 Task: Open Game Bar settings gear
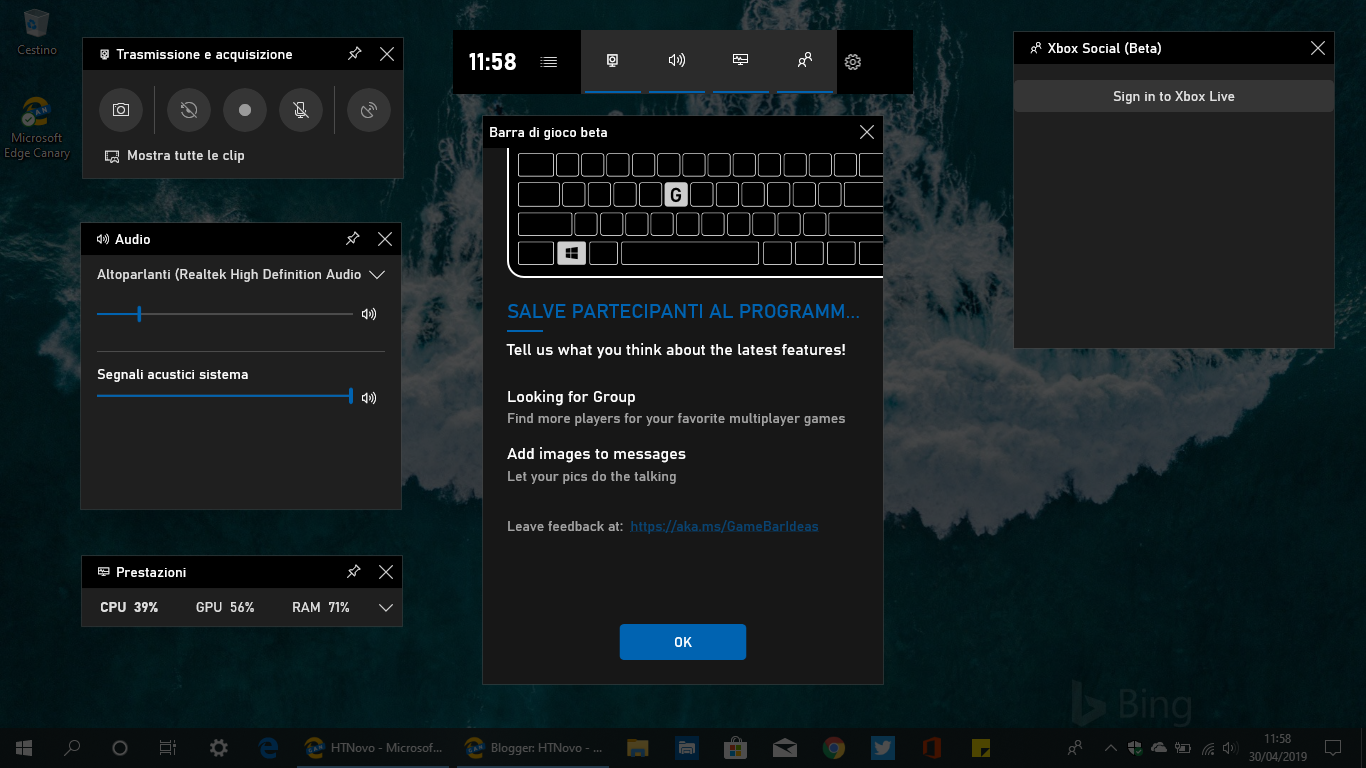coord(853,62)
